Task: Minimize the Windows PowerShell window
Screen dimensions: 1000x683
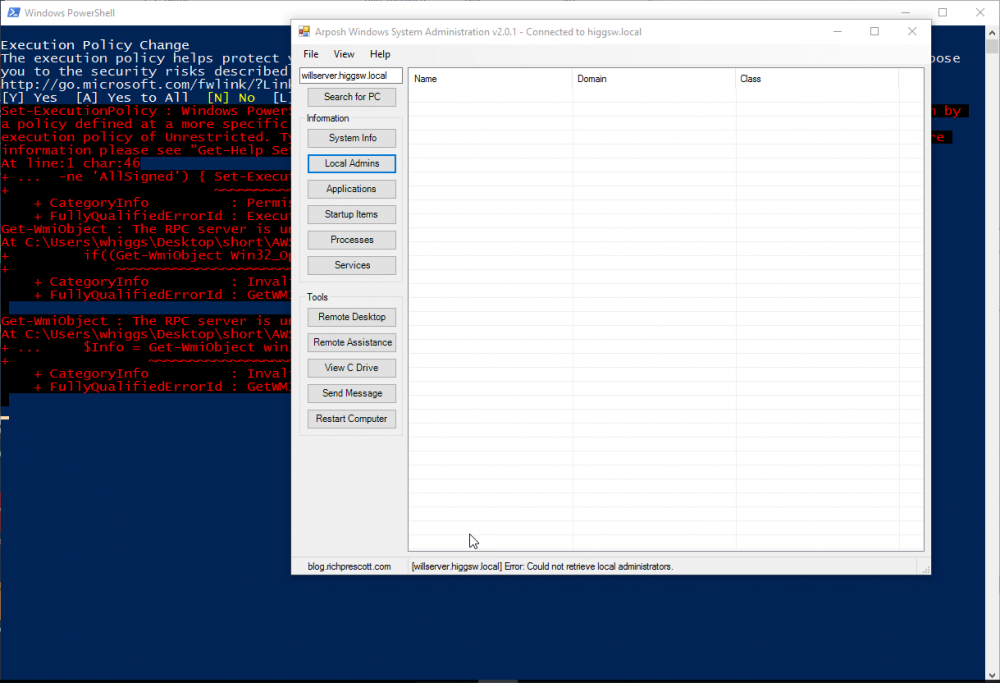Action: pos(906,12)
